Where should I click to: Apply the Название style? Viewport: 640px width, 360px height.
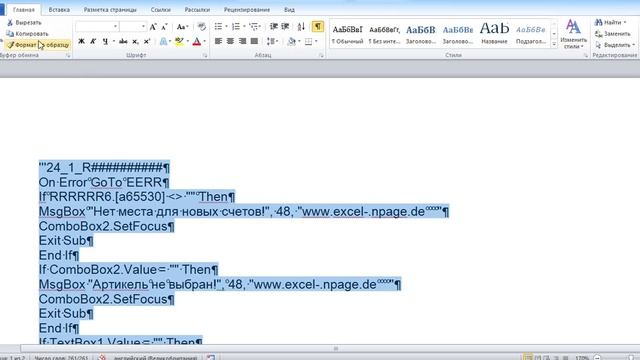pyautogui.click(x=494, y=34)
